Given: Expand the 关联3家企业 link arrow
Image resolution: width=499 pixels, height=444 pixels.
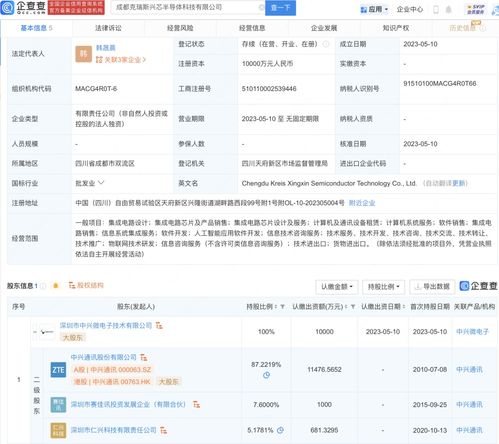Looking at the screenshot, I should (x=144, y=60).
